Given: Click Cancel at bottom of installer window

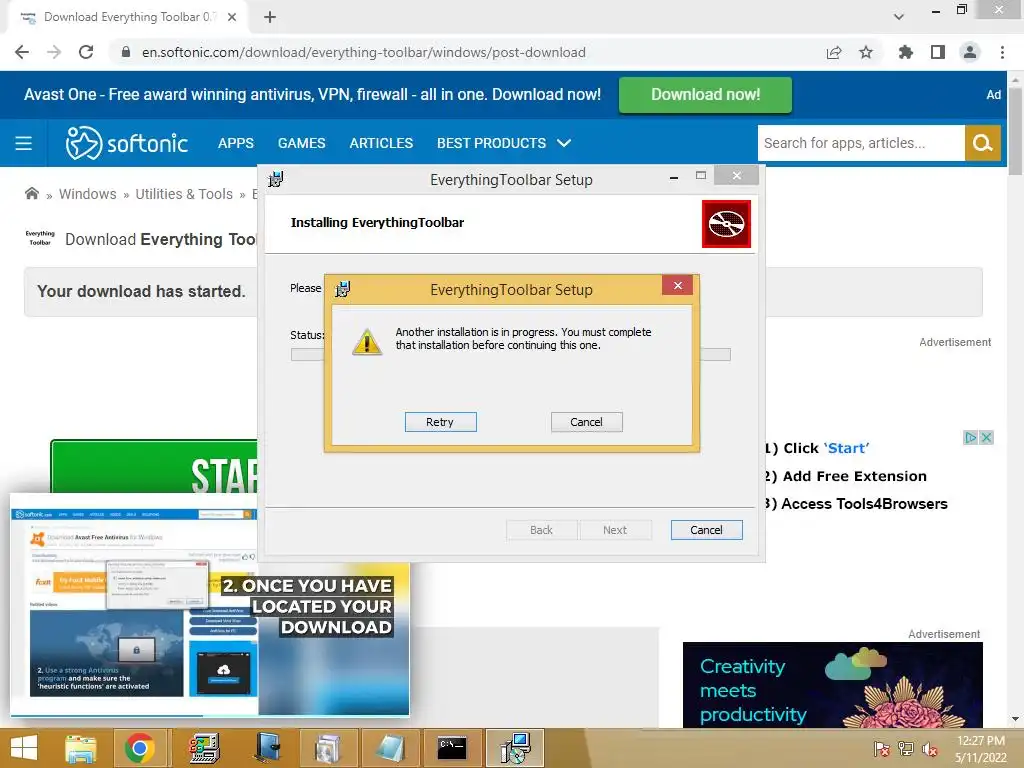Looking at the screenshot, I should click(706, 530).
